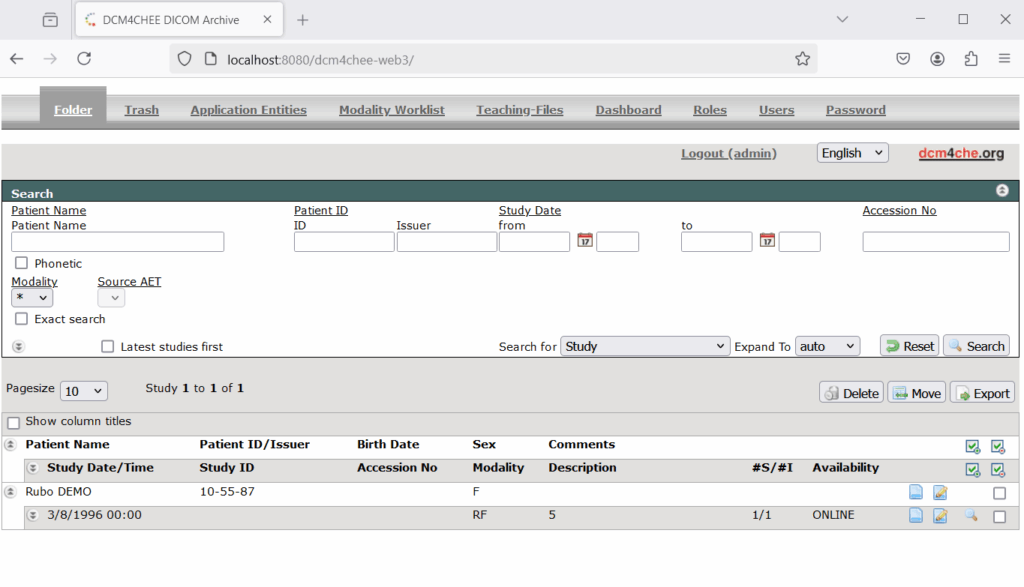Click the Export button
1024x587 pixels.
click(x=982, y=393)
